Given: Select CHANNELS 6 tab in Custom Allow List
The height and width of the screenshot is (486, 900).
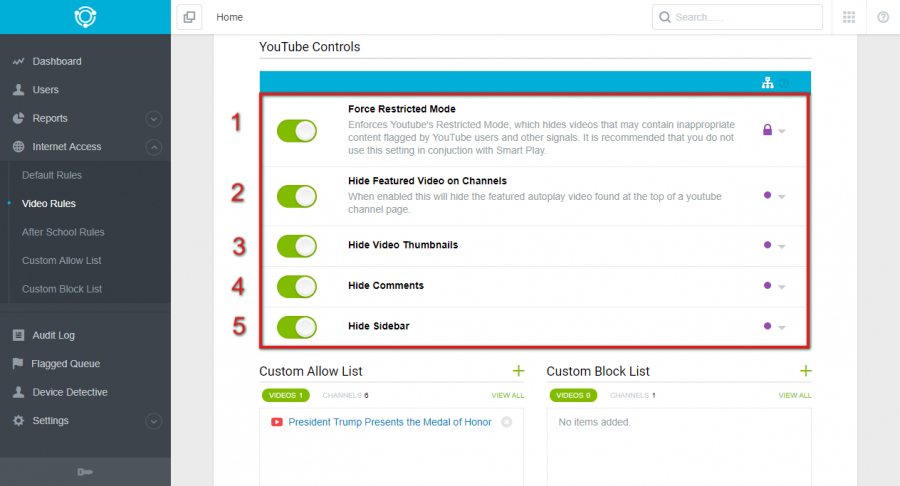Looking at the screenshot, I should coord(346,395).
